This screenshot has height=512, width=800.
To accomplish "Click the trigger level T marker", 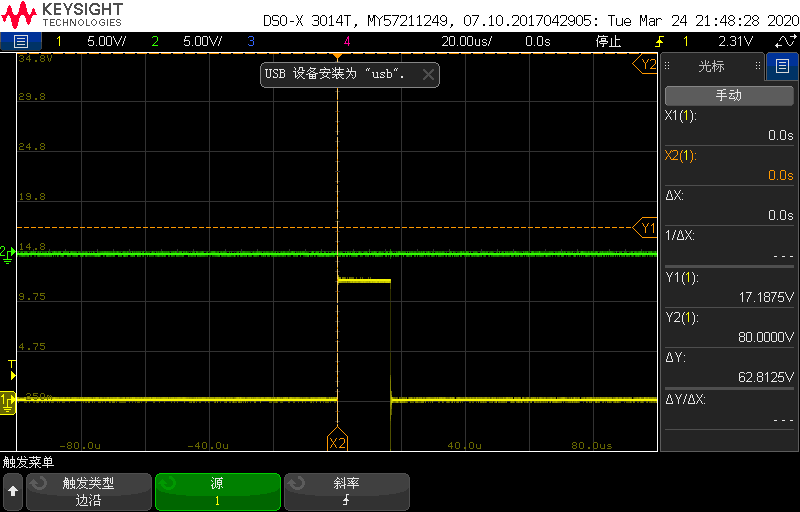I will 12,370.
